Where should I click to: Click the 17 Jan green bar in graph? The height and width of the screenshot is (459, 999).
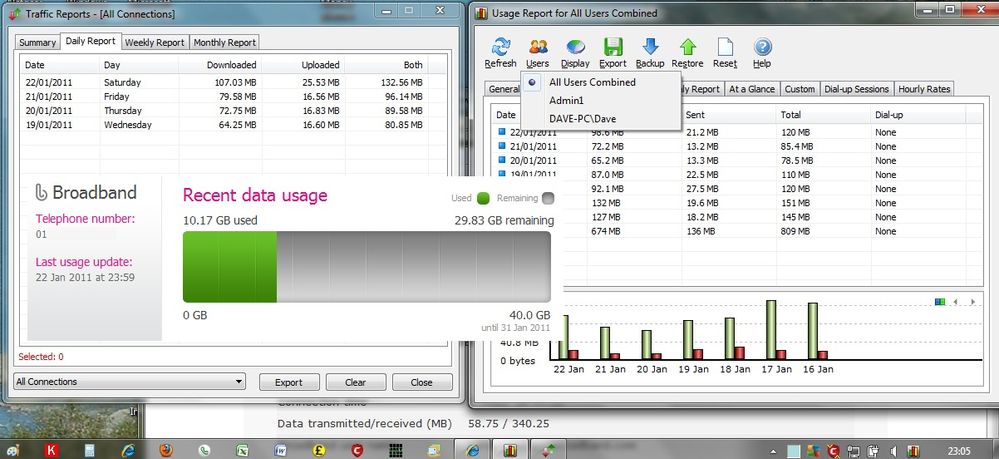(771, 330)
